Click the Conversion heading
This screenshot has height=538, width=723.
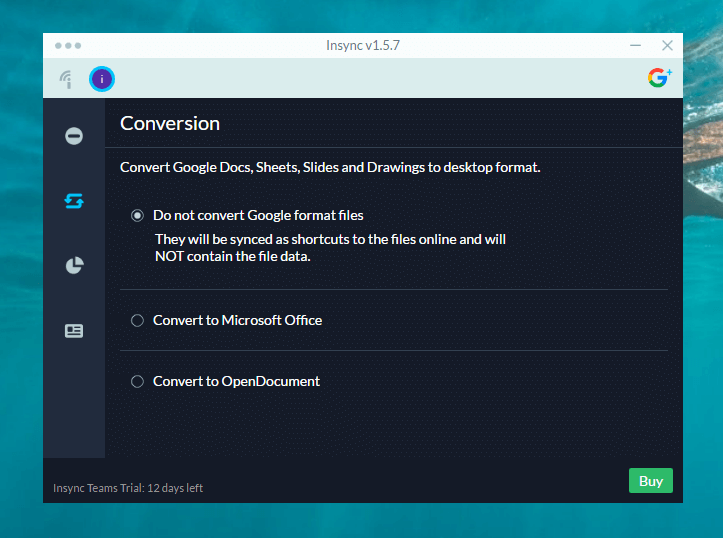click(x=170, y=124)
